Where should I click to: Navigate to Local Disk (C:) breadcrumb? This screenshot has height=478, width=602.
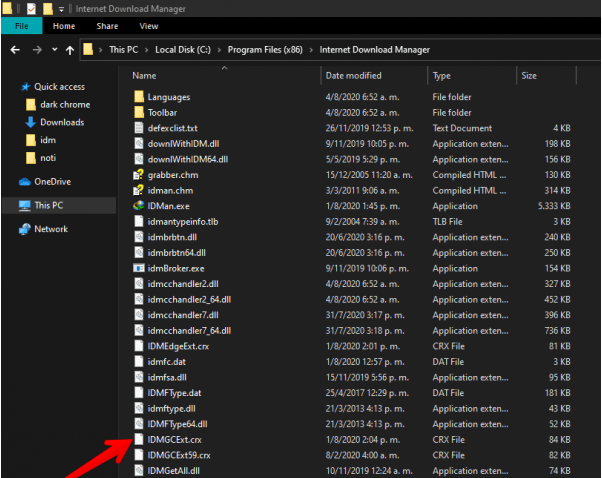tap(183, 50)
